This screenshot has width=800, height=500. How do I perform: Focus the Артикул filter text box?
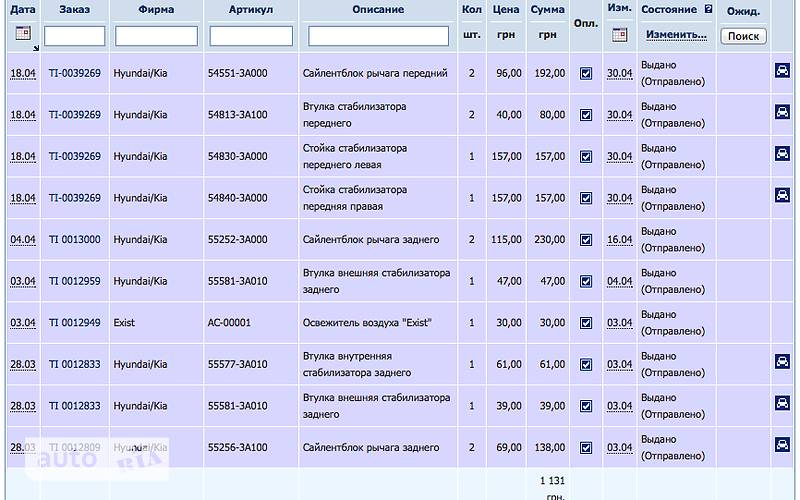(x=251, y=36)
